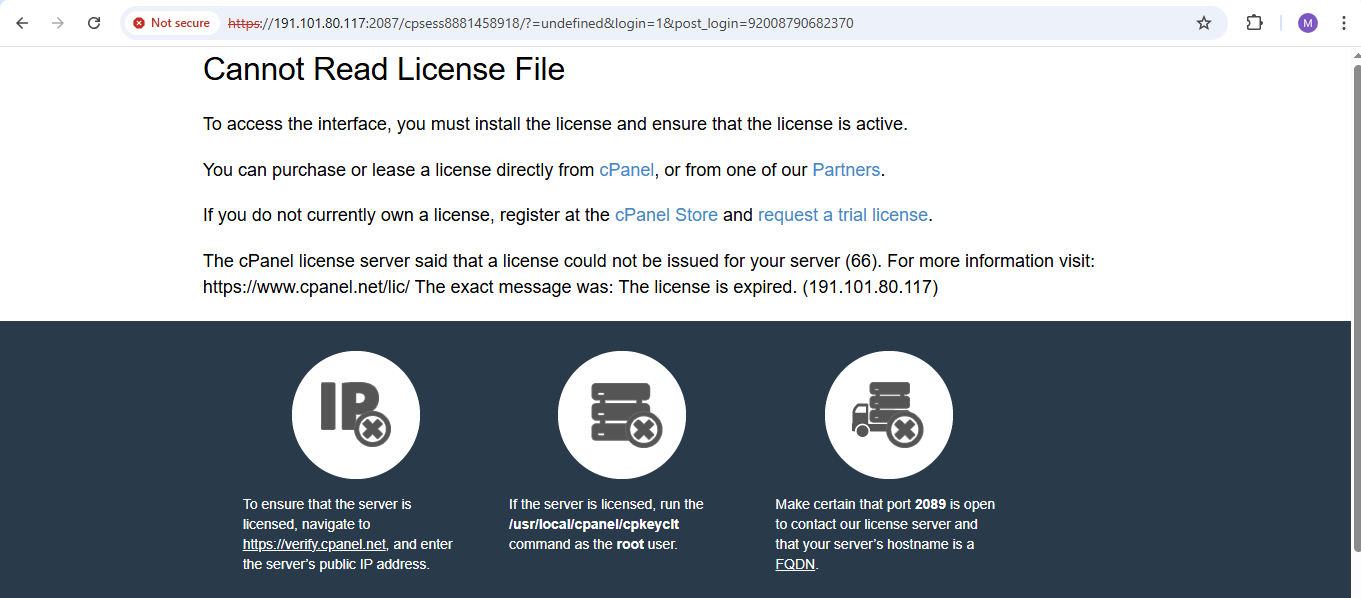Visit the cPanel Store link
This screenshot has width=1361, height=598.
pos(666,215)
